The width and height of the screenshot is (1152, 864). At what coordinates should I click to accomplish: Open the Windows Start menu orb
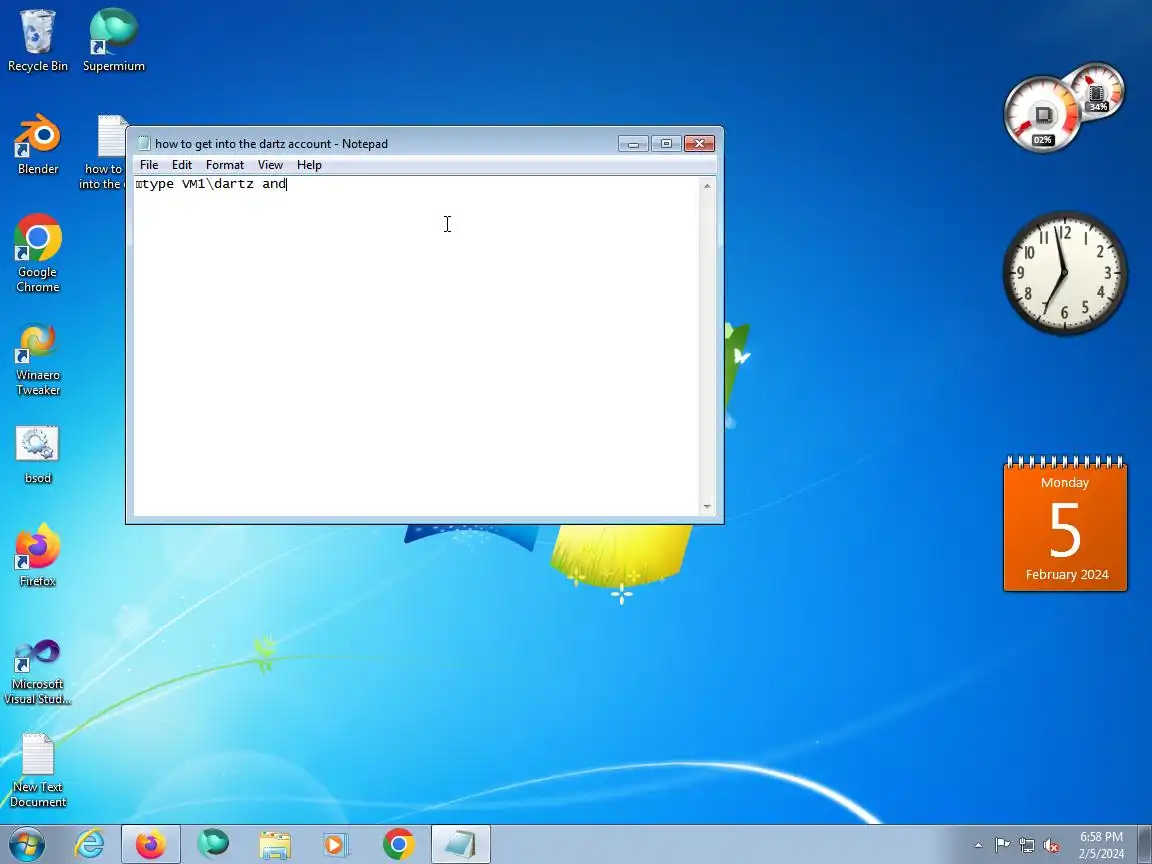click(26, 844)
